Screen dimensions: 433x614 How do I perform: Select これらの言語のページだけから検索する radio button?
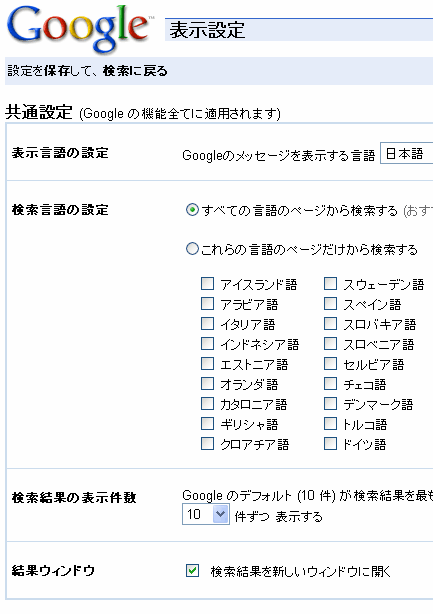[x=192, y=249]
